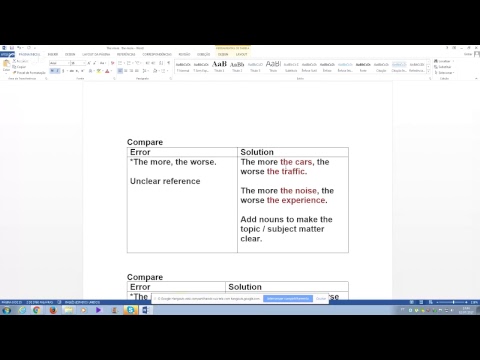Click the Redo icon in the quick access toolbar
The width and height of the screenshot is (480, 360).
pyautogui.click(x=29, y=48)
